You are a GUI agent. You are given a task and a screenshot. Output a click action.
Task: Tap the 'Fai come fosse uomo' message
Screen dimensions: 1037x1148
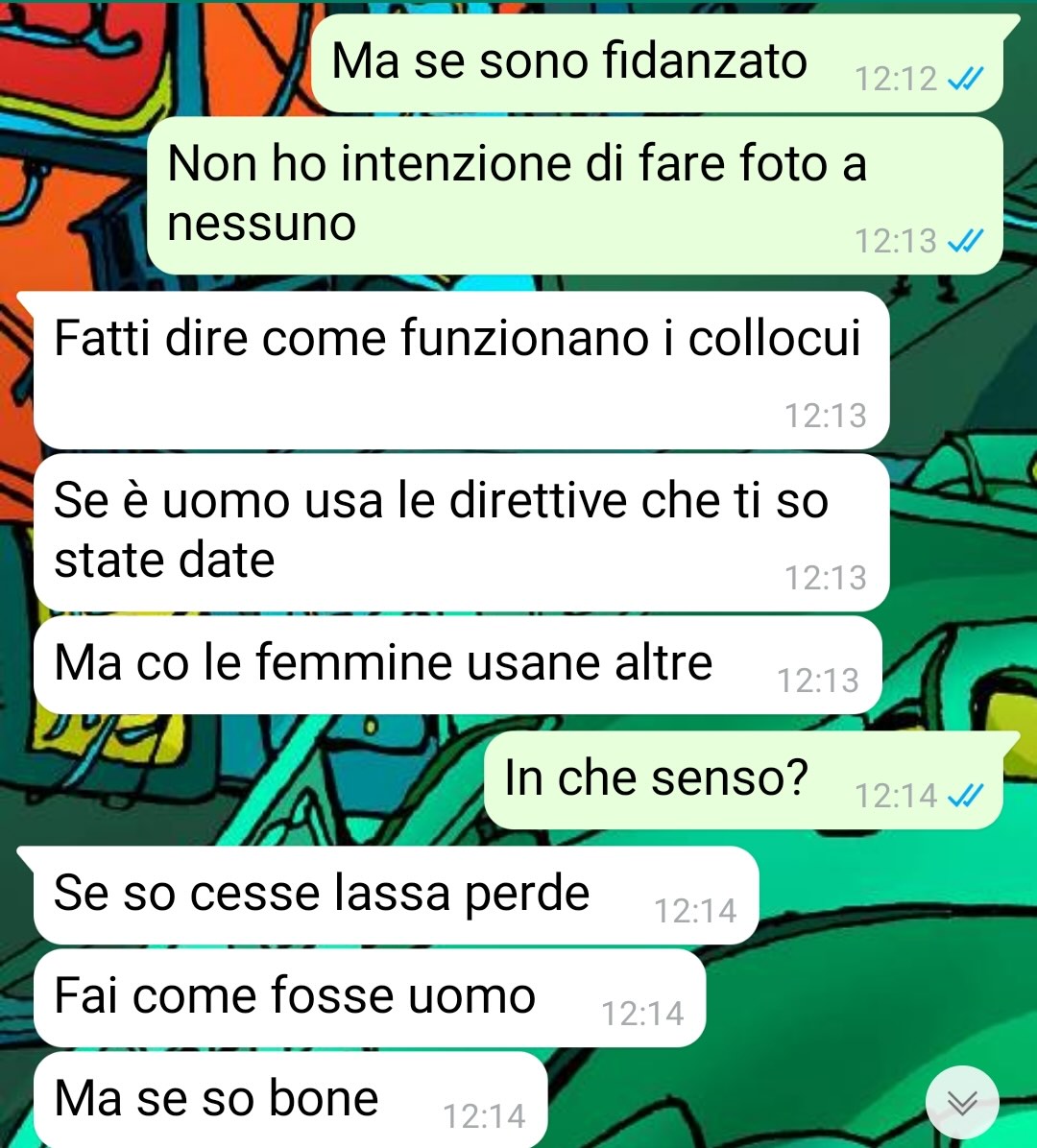tap(370, 998)
